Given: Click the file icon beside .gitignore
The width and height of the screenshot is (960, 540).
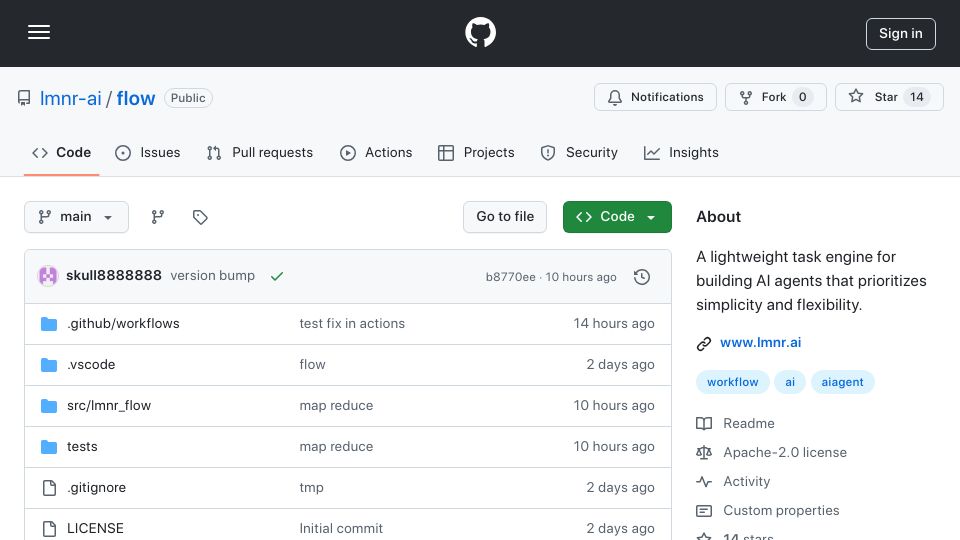Looking at the screenshot, I should click(49, 488).
